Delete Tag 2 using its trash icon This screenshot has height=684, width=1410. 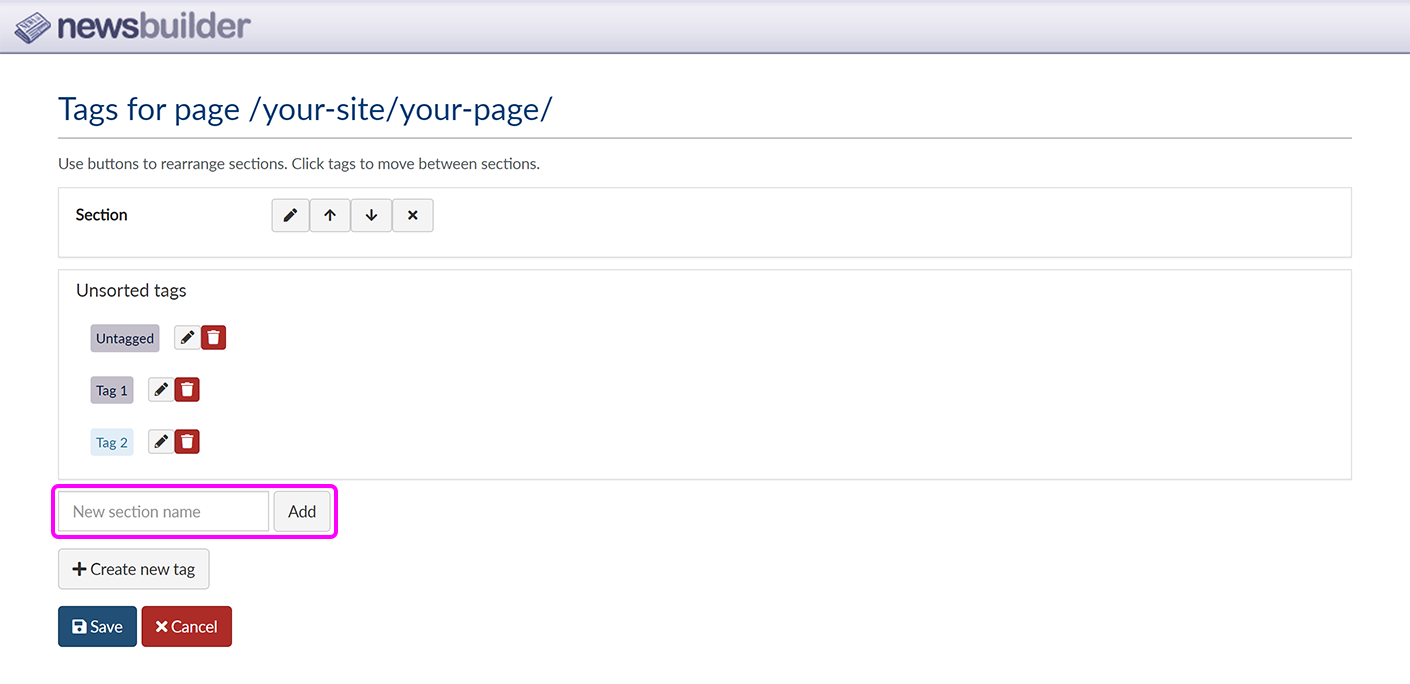click(187, 442)
